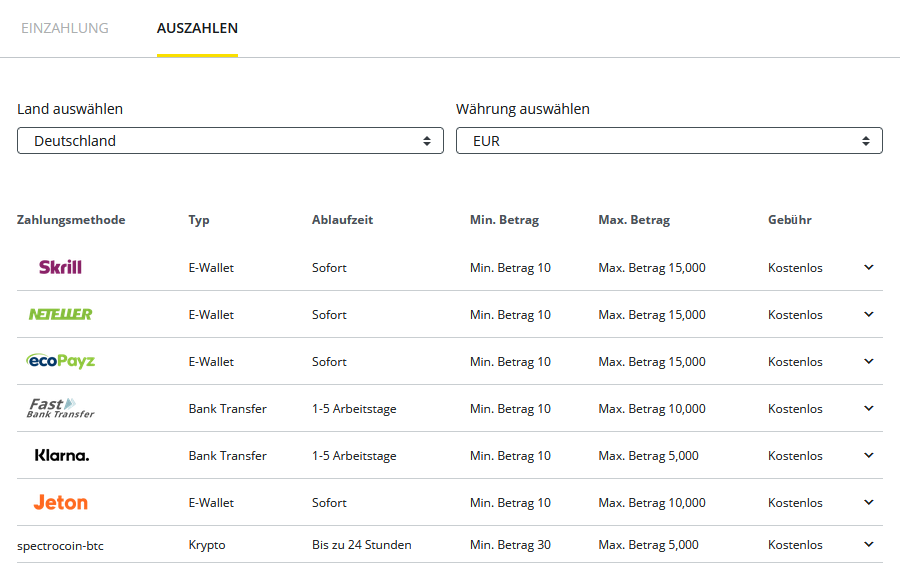The height and width of the screenshot is (570, 900).
Task: Click the Währung auswählen label
Action: 523,109
